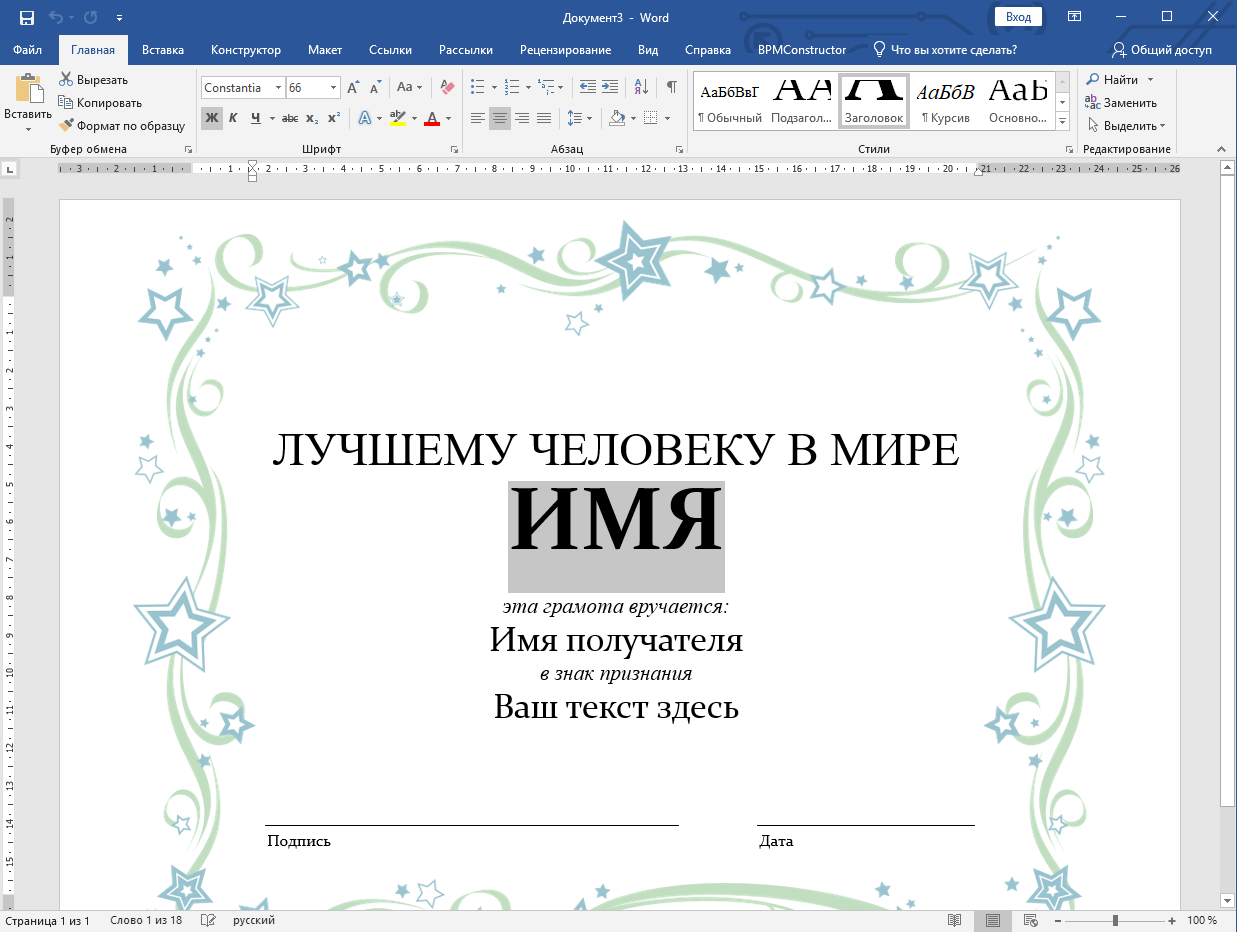This screenshot has height=932, width=1237.
Task: Toggle Bold Ж formatting
Action: click(212, 118)
